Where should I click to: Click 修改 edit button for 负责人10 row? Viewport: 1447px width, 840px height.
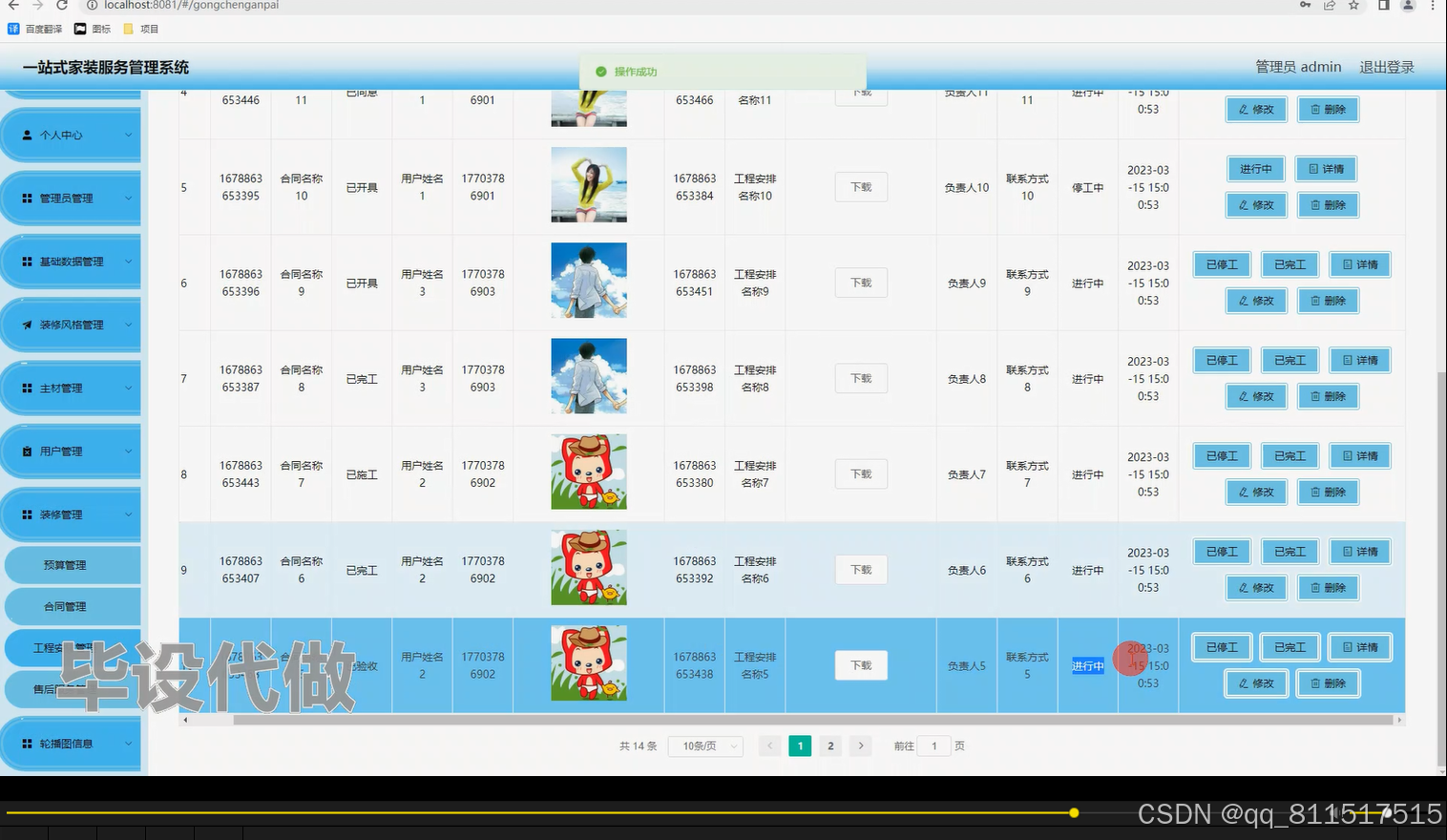click(1256, 205)
